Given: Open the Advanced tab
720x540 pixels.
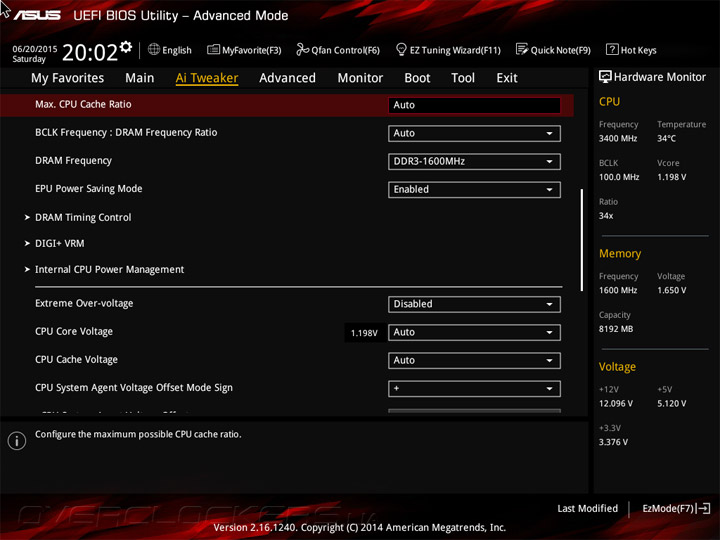Looking at the screenshot, I should pos(287,78).
